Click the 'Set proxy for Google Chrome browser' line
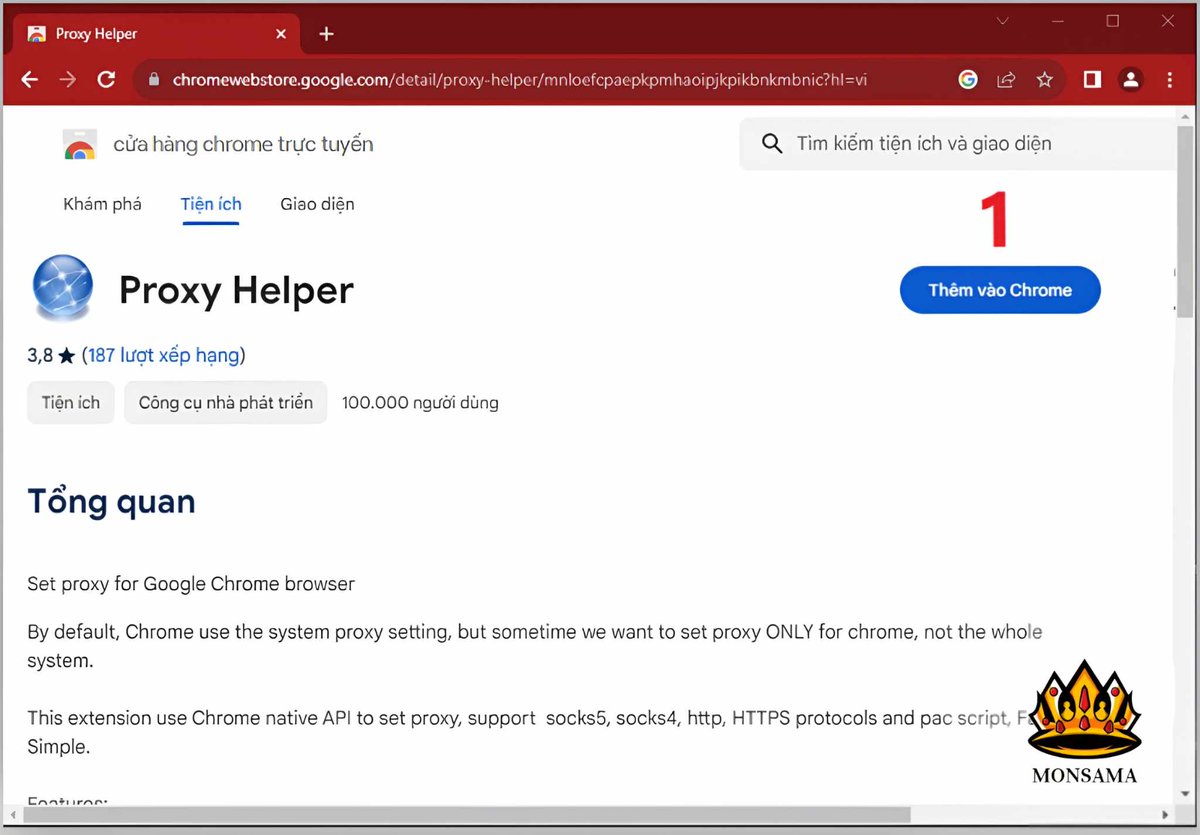The image size is (1200, 835). coord(191,583)
